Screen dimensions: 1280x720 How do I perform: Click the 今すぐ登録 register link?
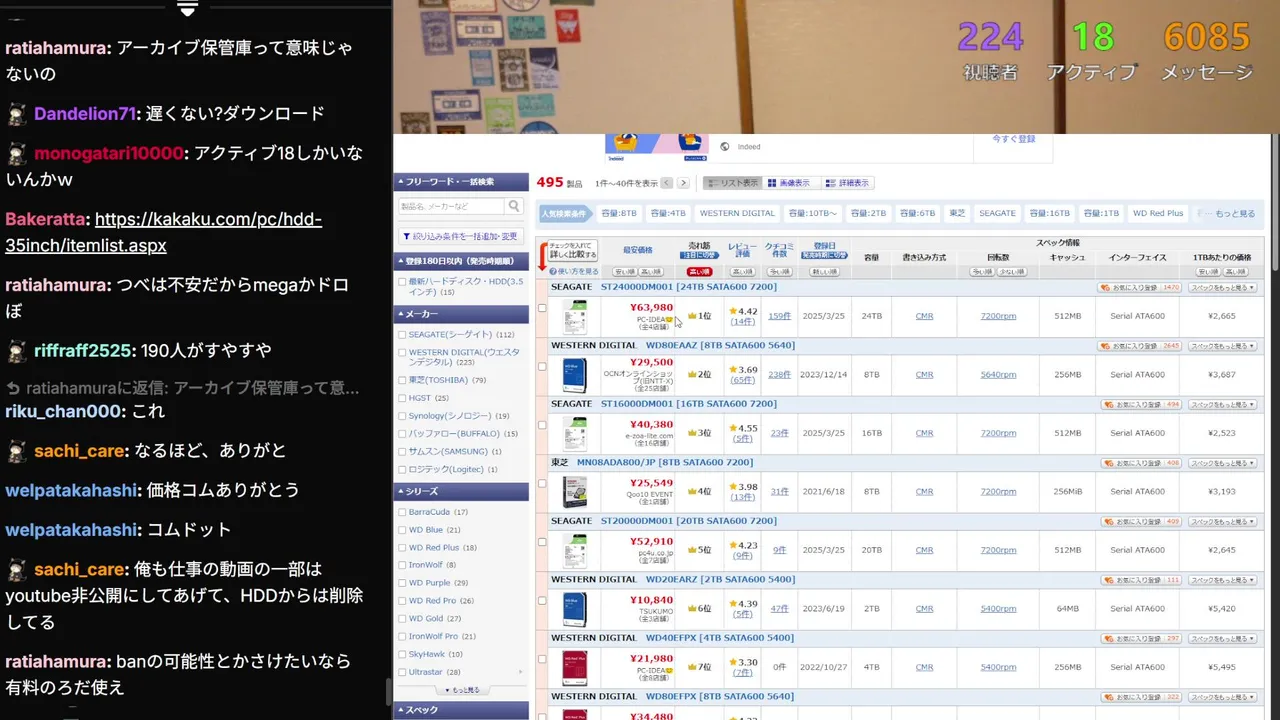tap(1013, 139)
